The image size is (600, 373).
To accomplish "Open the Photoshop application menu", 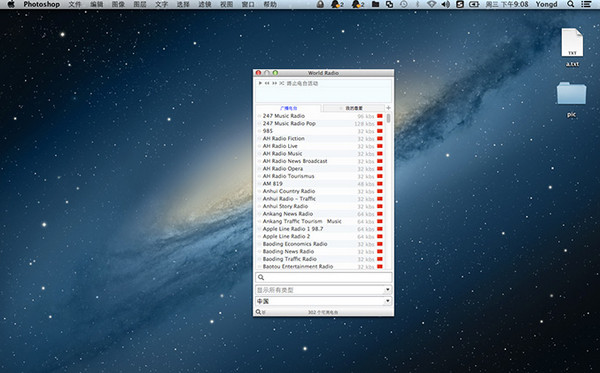I will (x=41, y=4).
